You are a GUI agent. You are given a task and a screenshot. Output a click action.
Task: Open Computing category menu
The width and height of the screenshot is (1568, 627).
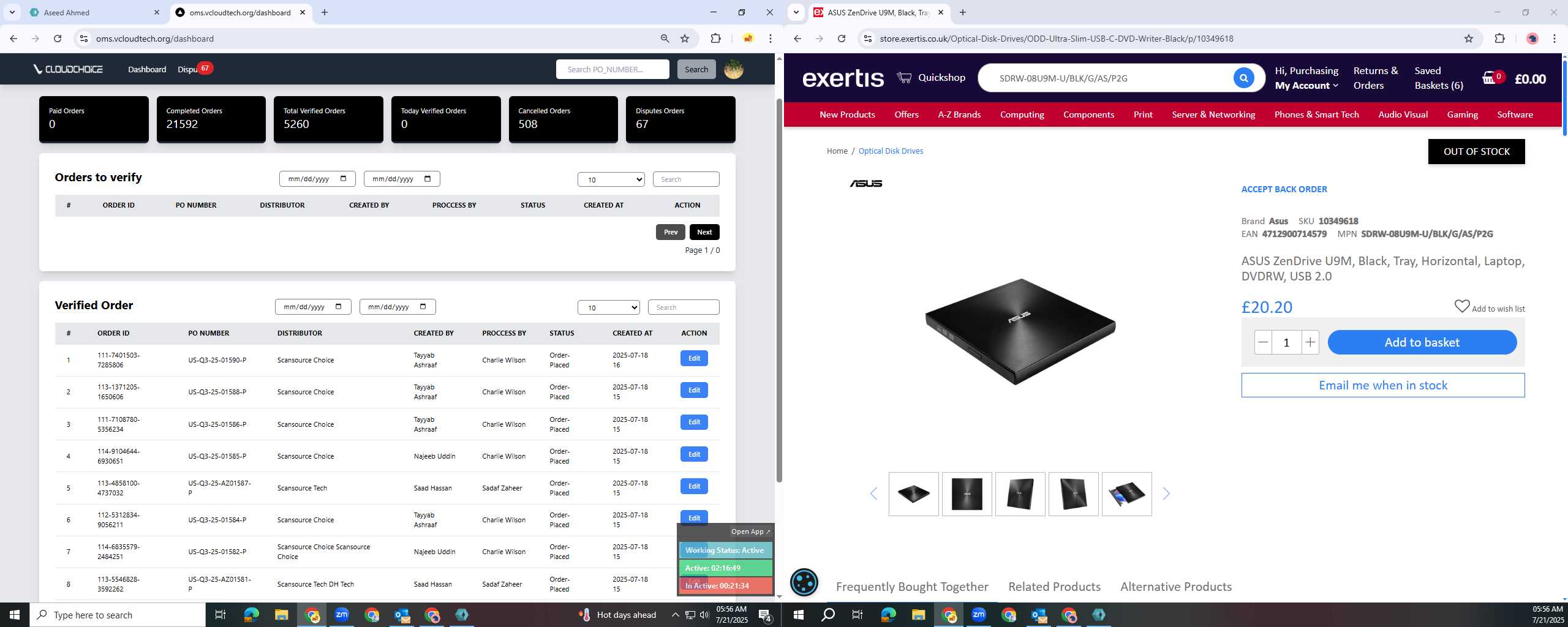1022,115
